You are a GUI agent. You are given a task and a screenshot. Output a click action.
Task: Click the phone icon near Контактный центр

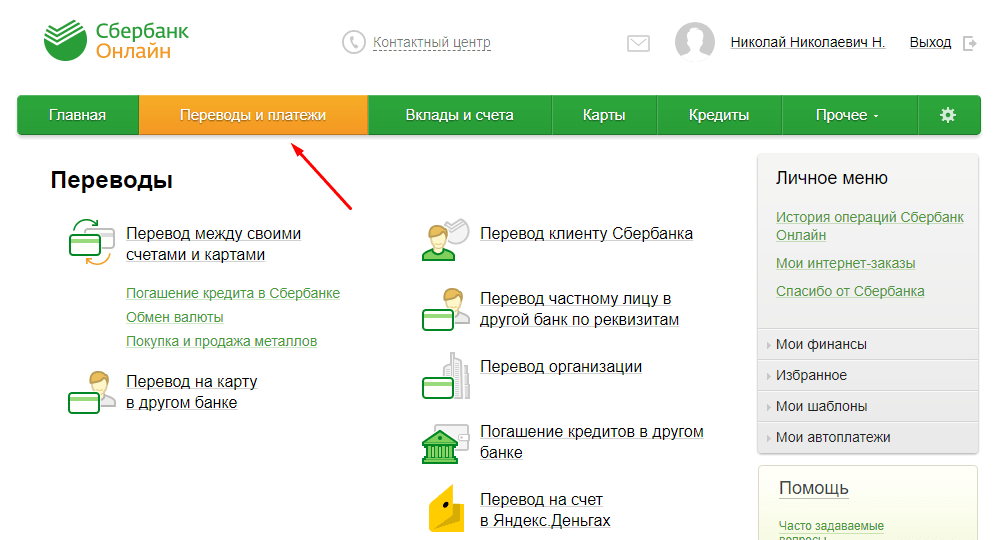354,42
